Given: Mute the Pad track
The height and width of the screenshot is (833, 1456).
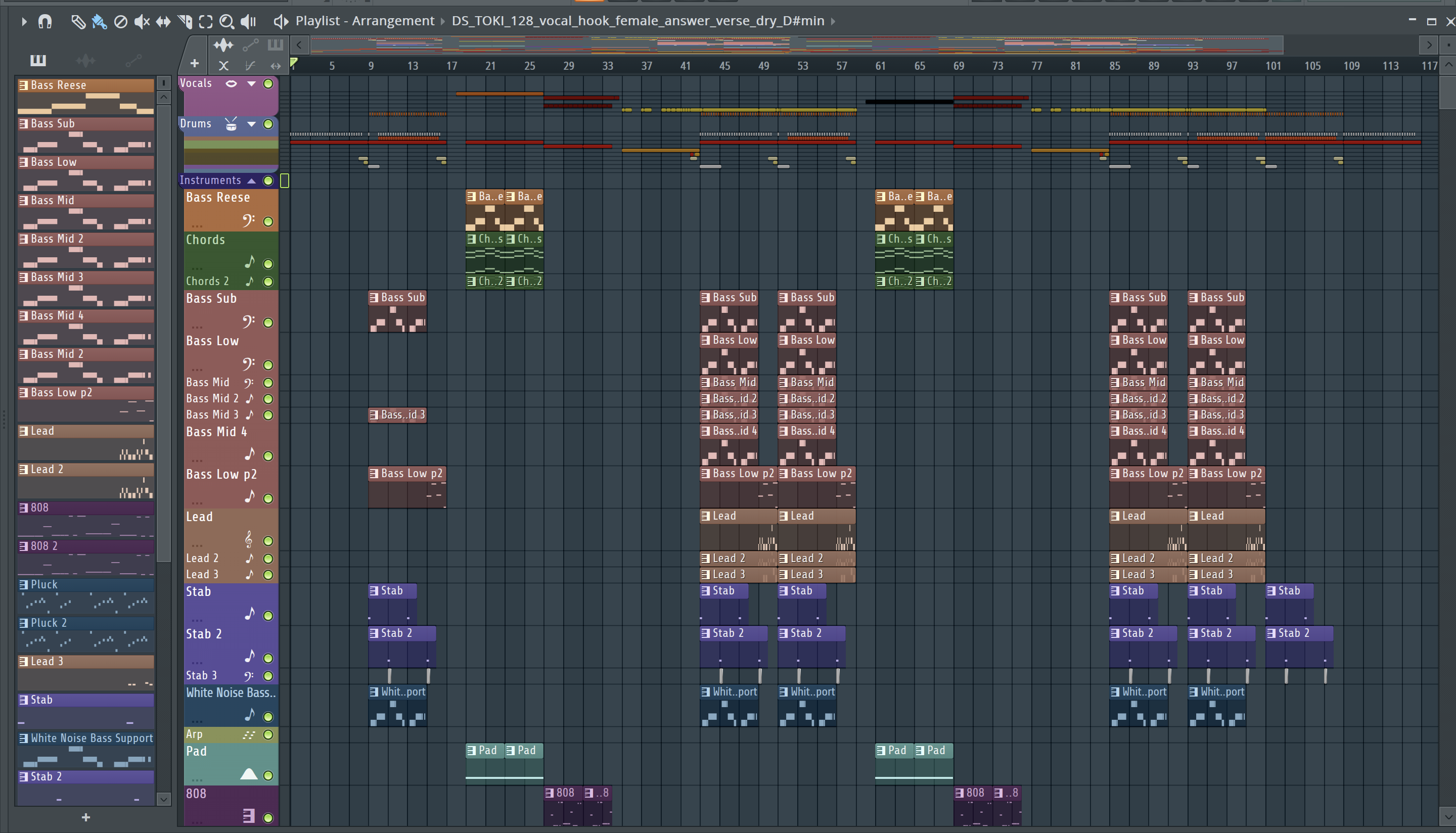Looking at the screenshot, I should tap(268, 776).
